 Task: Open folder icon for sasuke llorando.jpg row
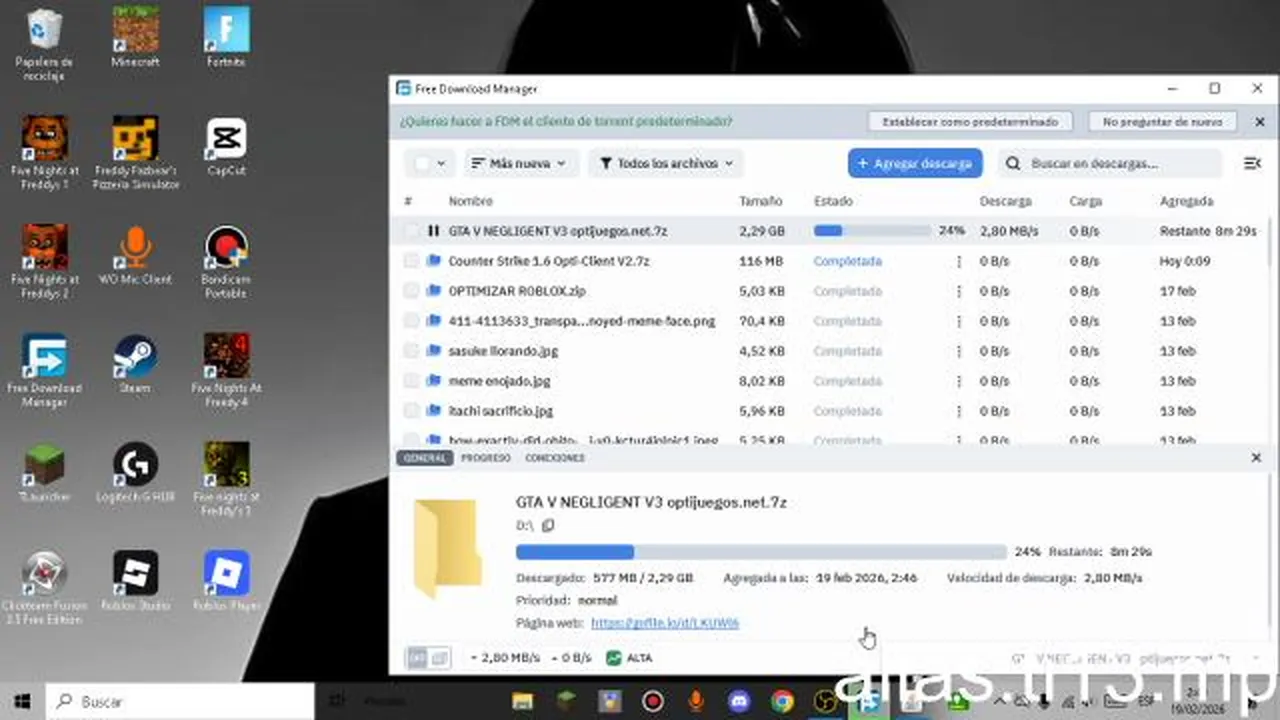pyautogui.click(x=433, y=351)
